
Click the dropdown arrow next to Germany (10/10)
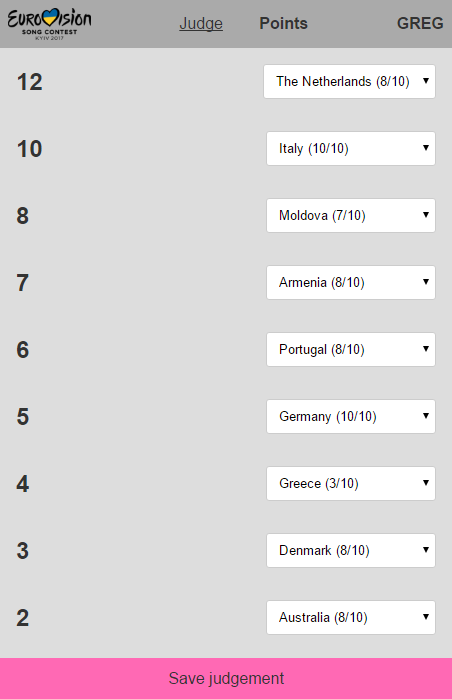426,415
